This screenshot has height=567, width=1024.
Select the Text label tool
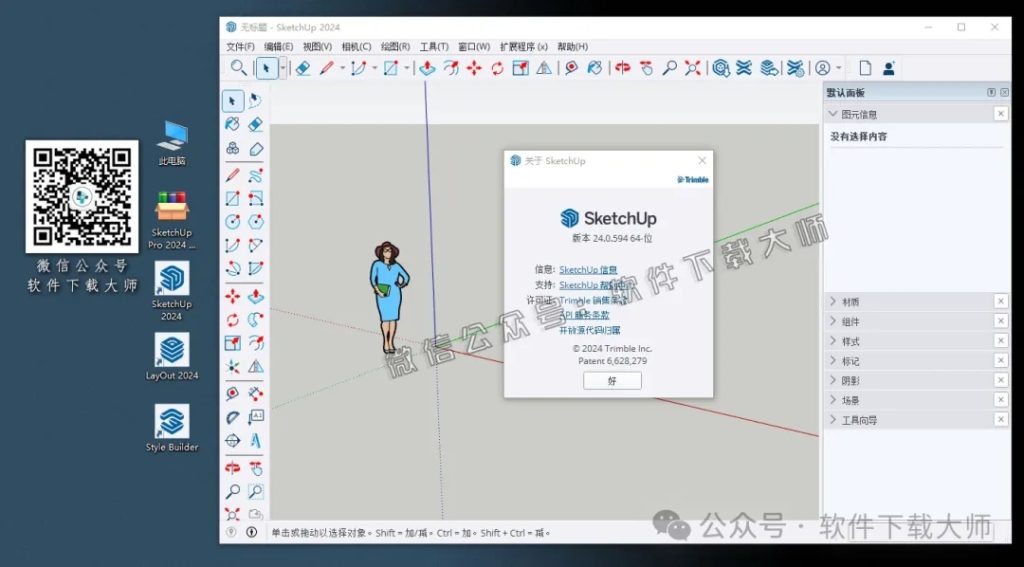[x=255, y=417]
